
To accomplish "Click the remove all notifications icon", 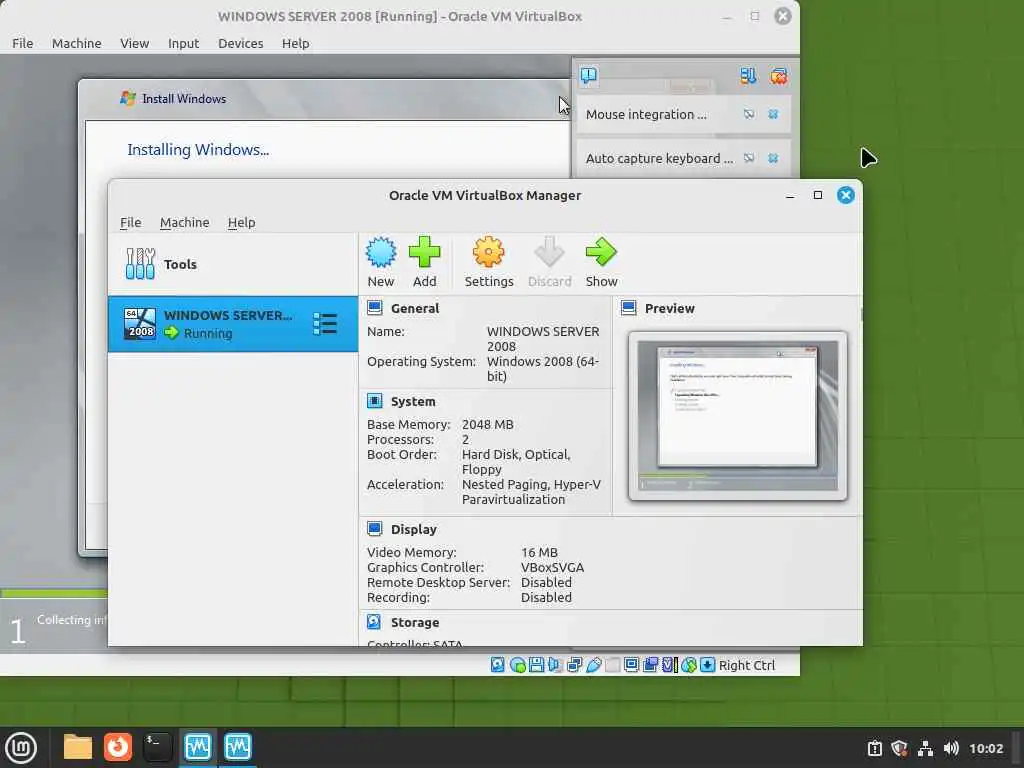I will (x=778, y=76).
